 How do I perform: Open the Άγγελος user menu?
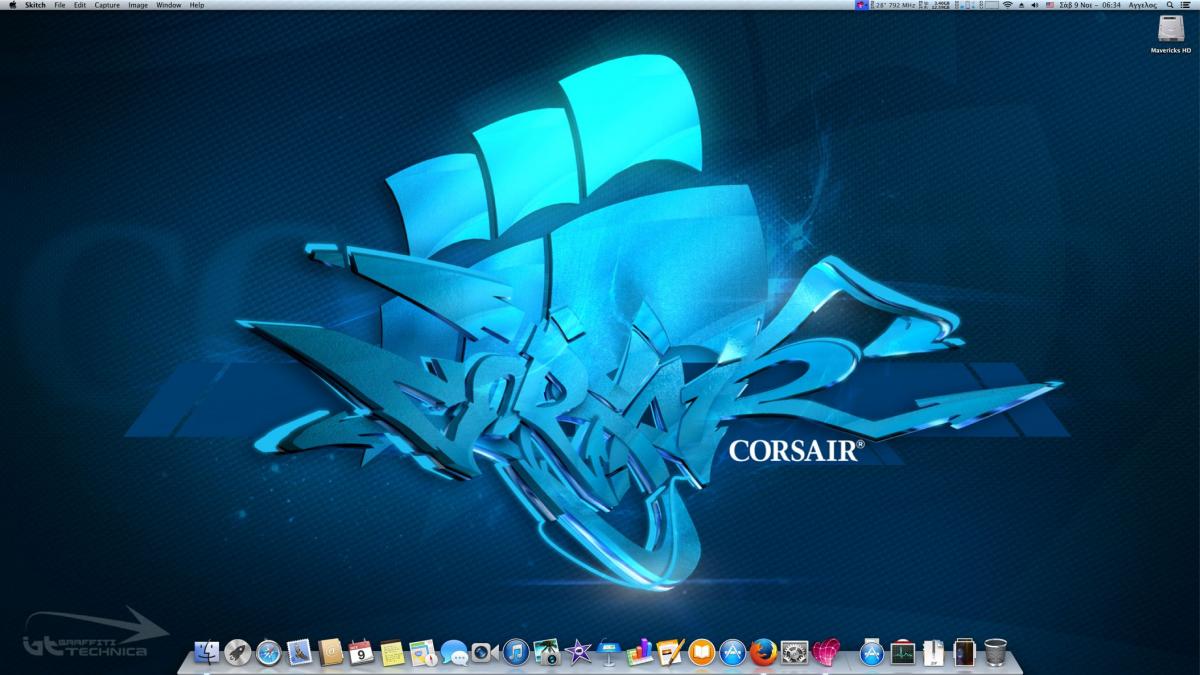coord(1142,5)
